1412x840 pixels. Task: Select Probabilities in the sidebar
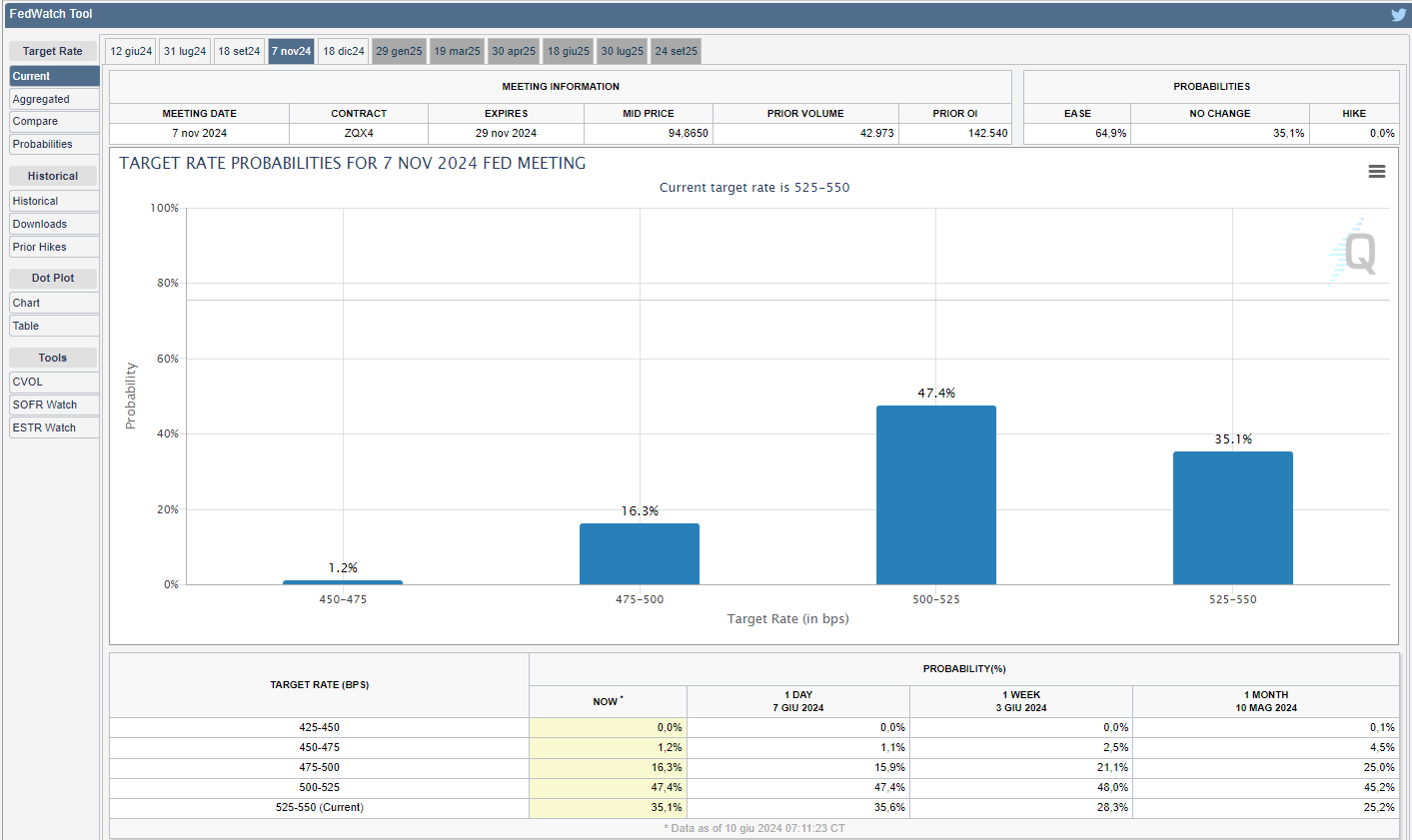coord(54,144)
